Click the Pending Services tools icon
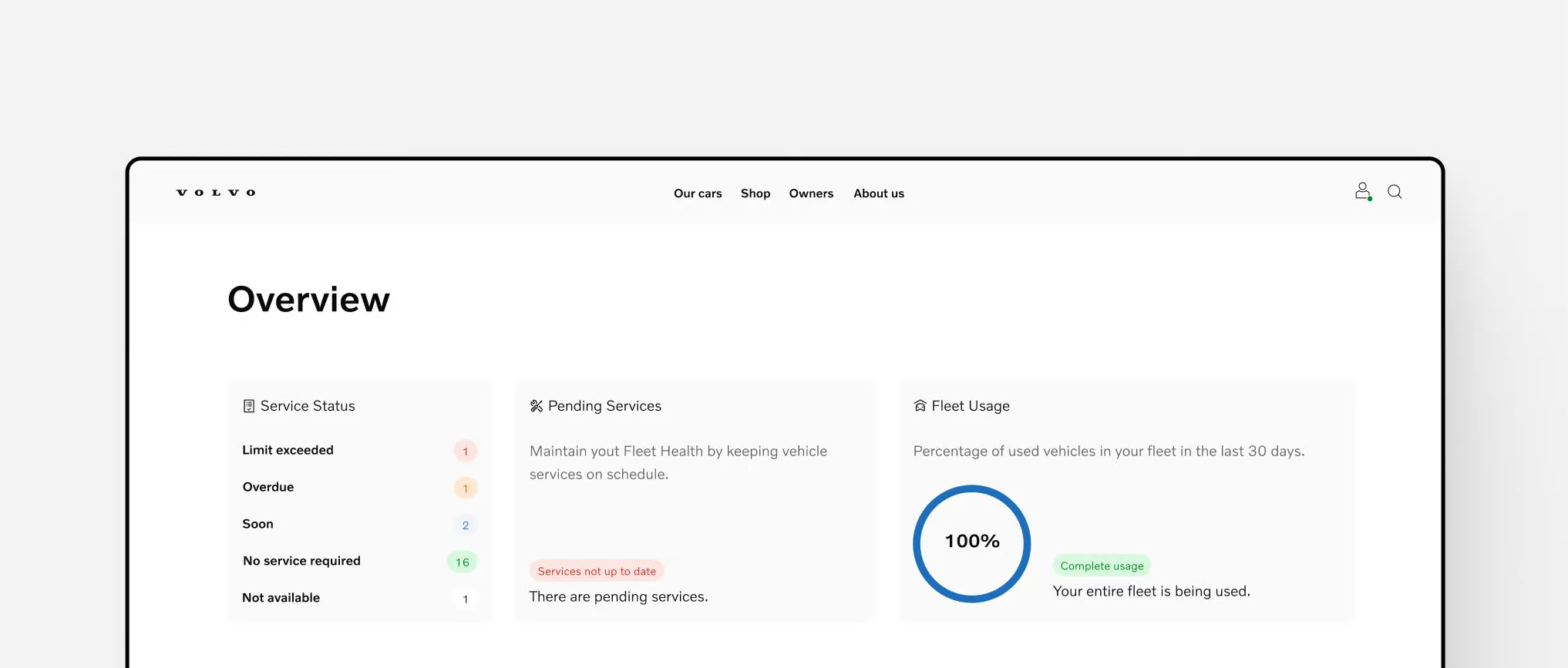Image resolution: width=1568 pixels, height=668 pixels. [x=537, y=406]
